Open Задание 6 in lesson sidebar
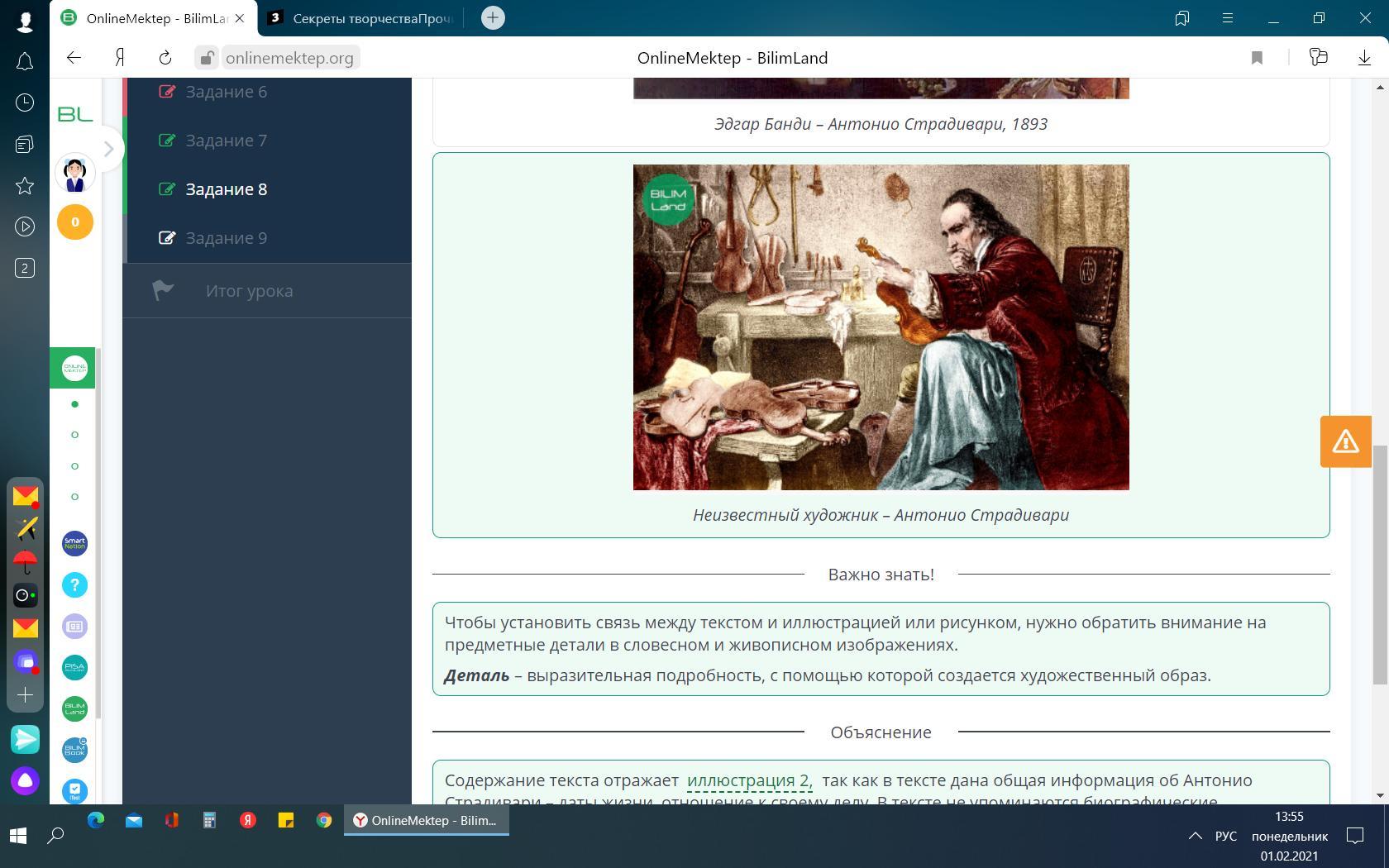This screenshot has width=1389, height=868. [x=226, y=92]
